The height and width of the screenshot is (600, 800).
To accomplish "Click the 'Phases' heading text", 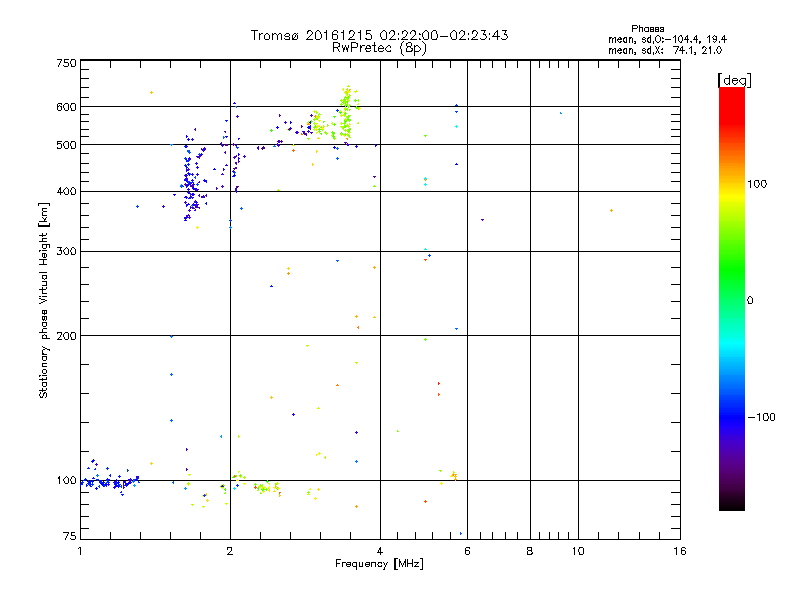I will (647, 29).
